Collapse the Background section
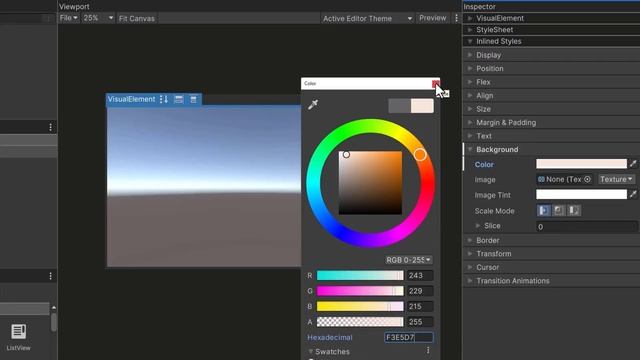 click(470, 149)
